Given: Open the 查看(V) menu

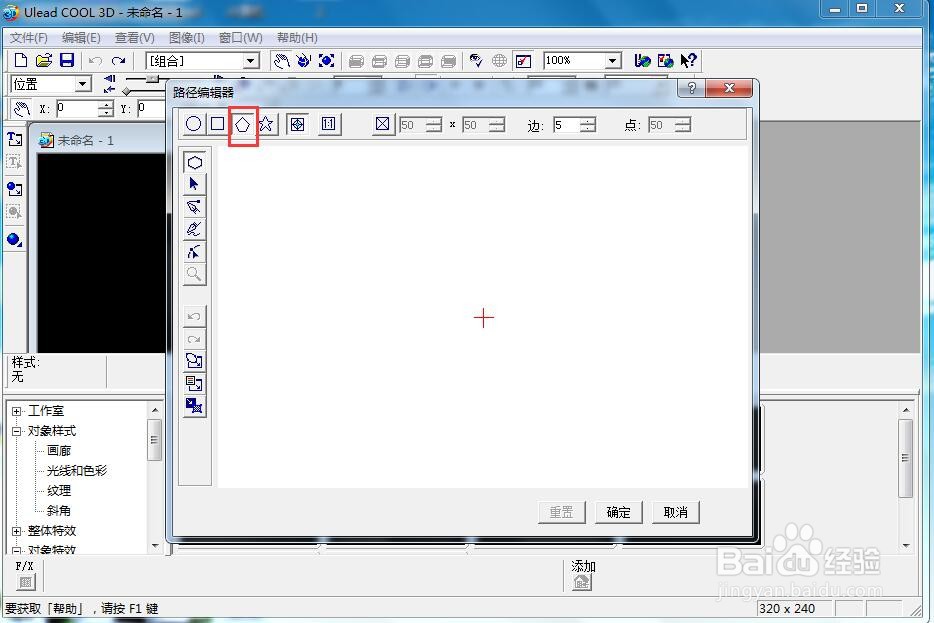Looking at the screenshot, I should pyautogui.click(x=135, y=38).
